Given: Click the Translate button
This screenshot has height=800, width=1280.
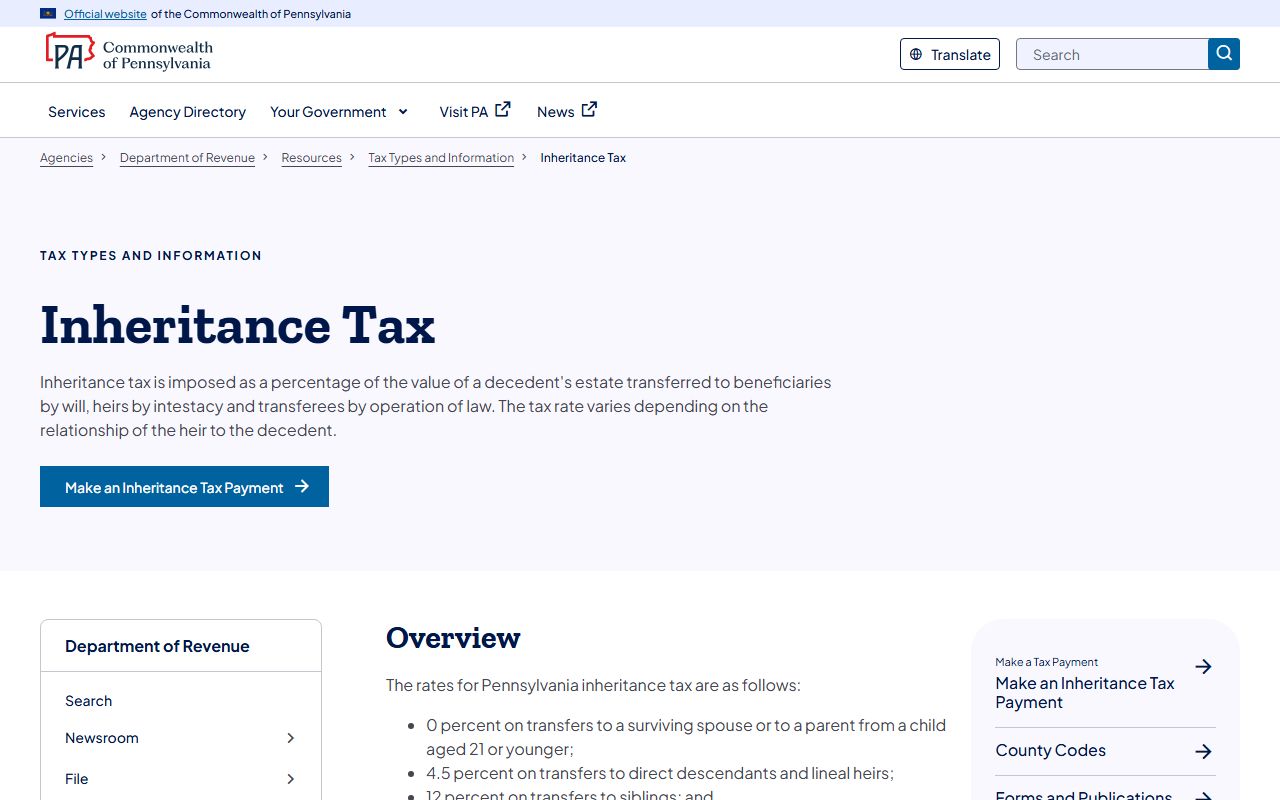Looking at the screenshot, I should [x=950, y=54].
